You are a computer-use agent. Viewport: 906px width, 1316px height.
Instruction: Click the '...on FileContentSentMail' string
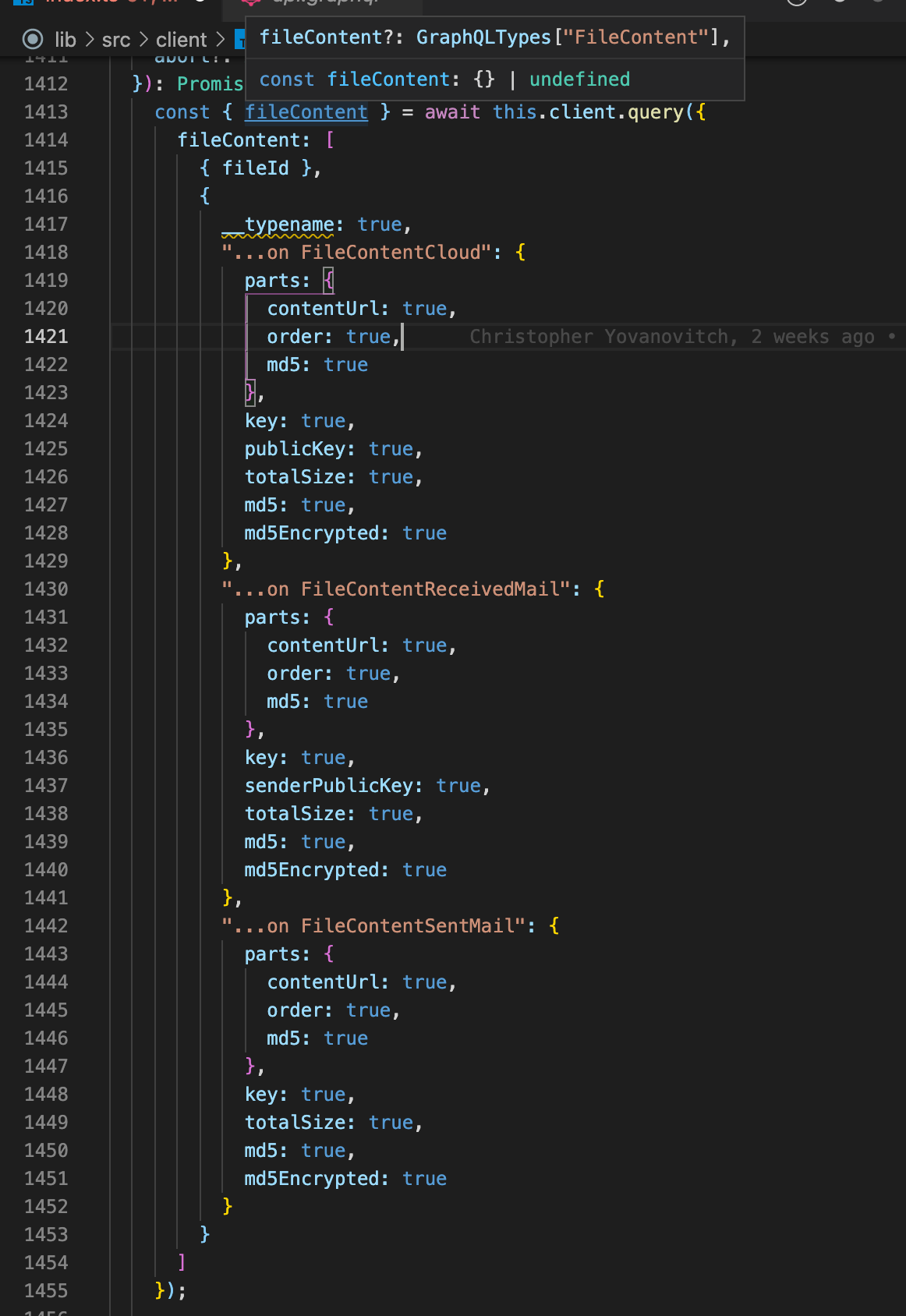coord(374,926)
